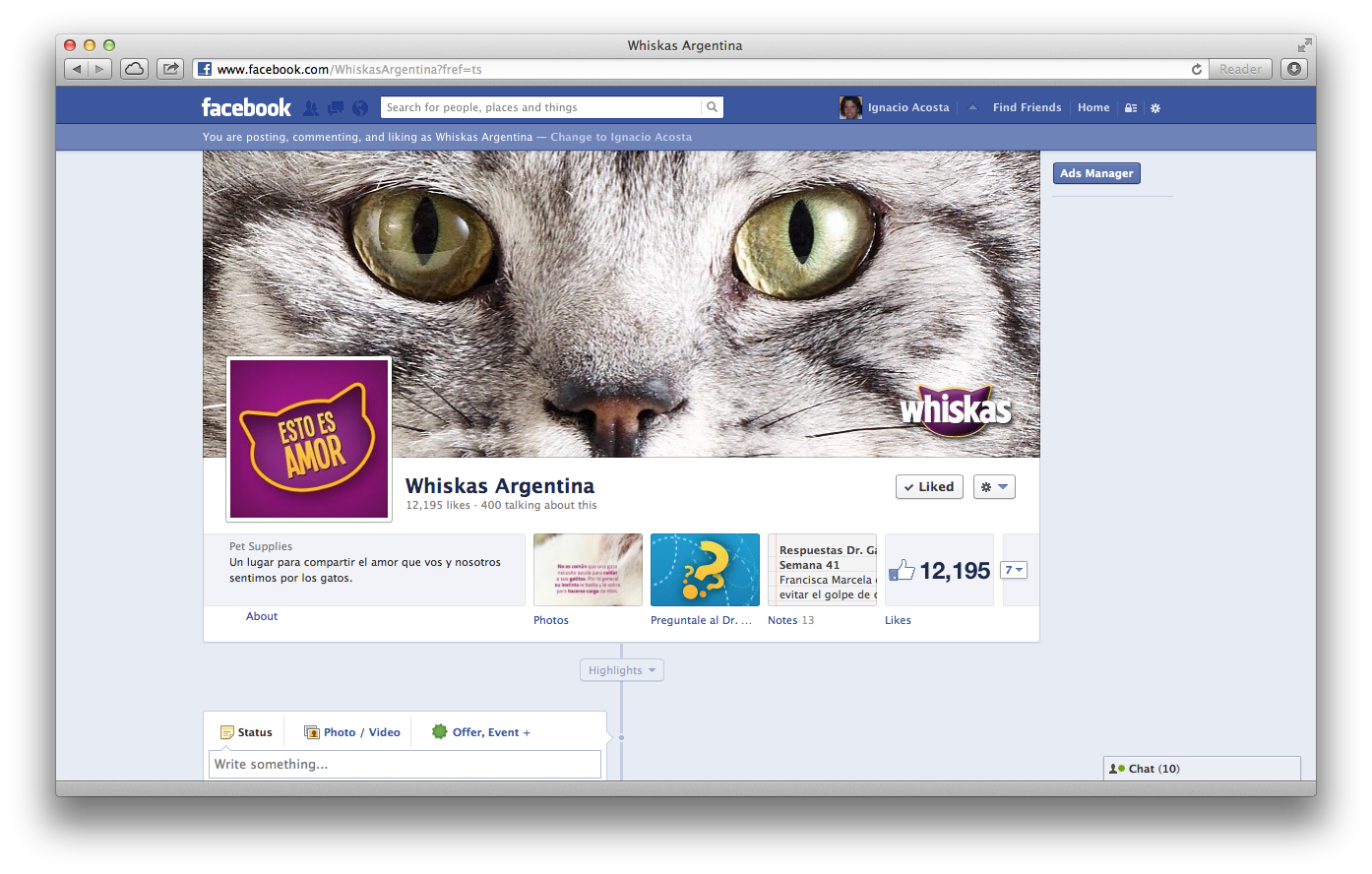Screen dimensions: 1372x874
Task: Open the 12,195 Likes box
Action: [939, 570]
